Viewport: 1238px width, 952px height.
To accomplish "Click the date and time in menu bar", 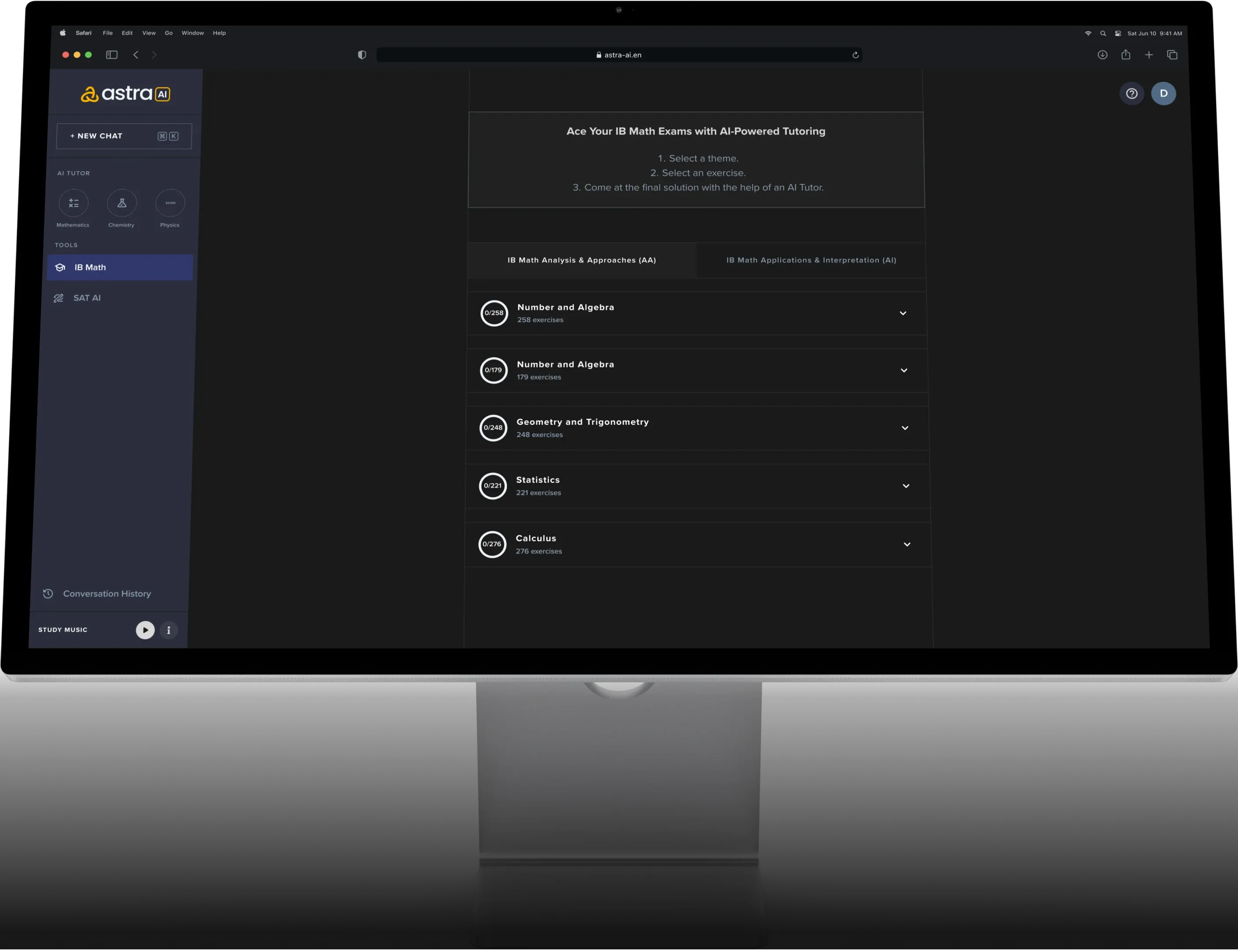I will (x=1155, y=33).
